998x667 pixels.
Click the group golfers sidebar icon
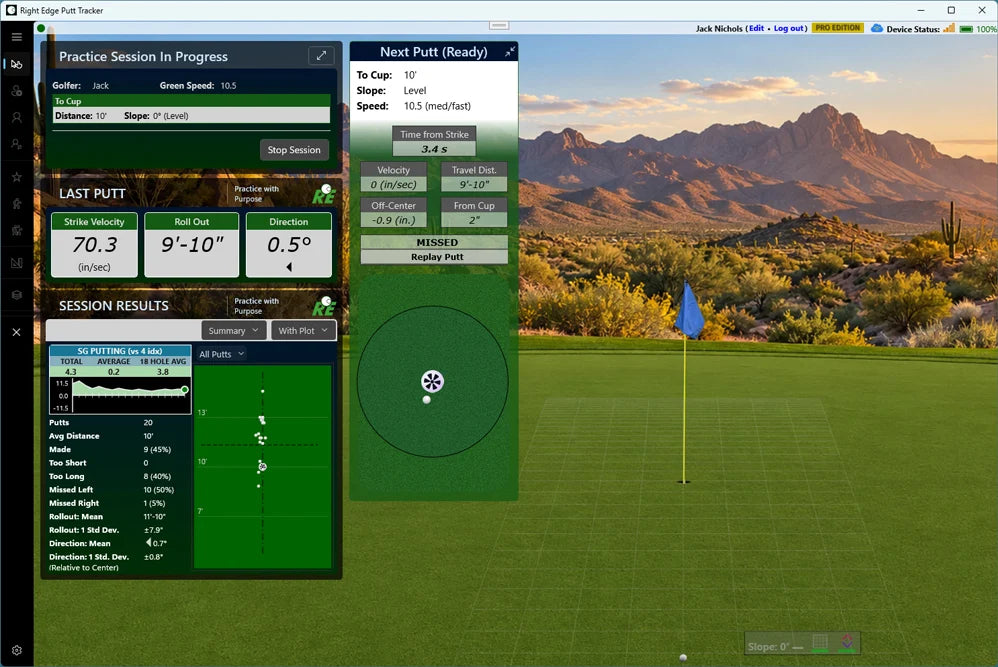point(17,230)
